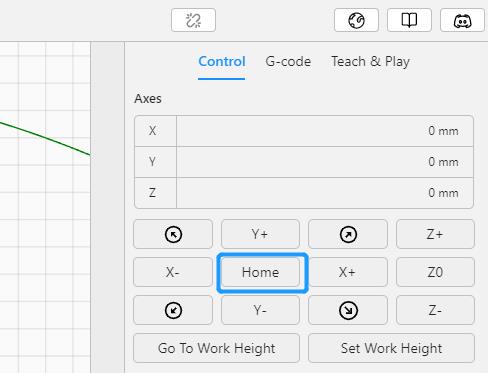Jog diagonally with the up-left arrow
This screenshot has width=488, height=373.
(x=173, y=234)
